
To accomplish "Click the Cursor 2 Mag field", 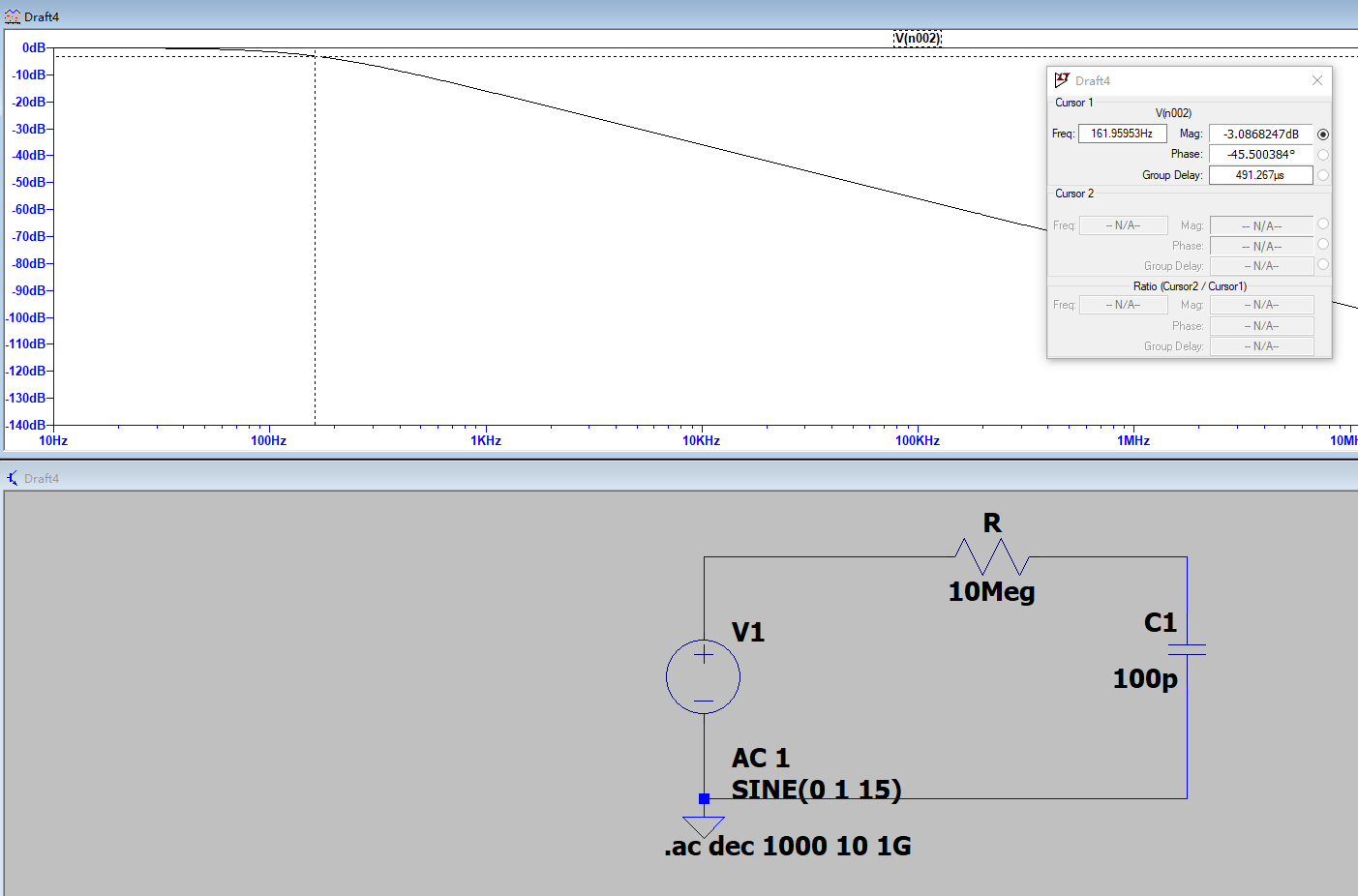I will [x=1261, y=225].
